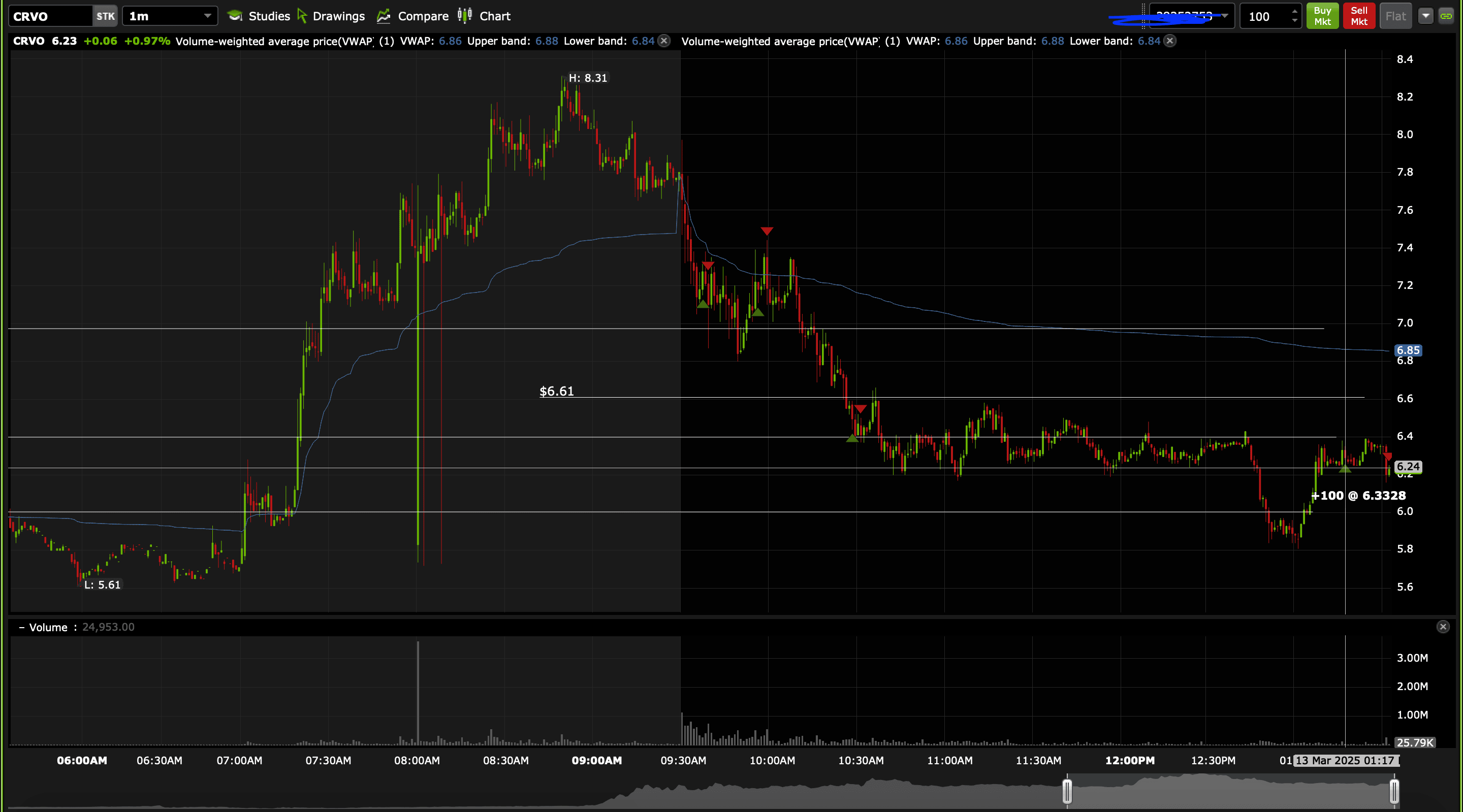Remove the first VWAP study
The image size is (1463, 812).
(x=663, y=41)
